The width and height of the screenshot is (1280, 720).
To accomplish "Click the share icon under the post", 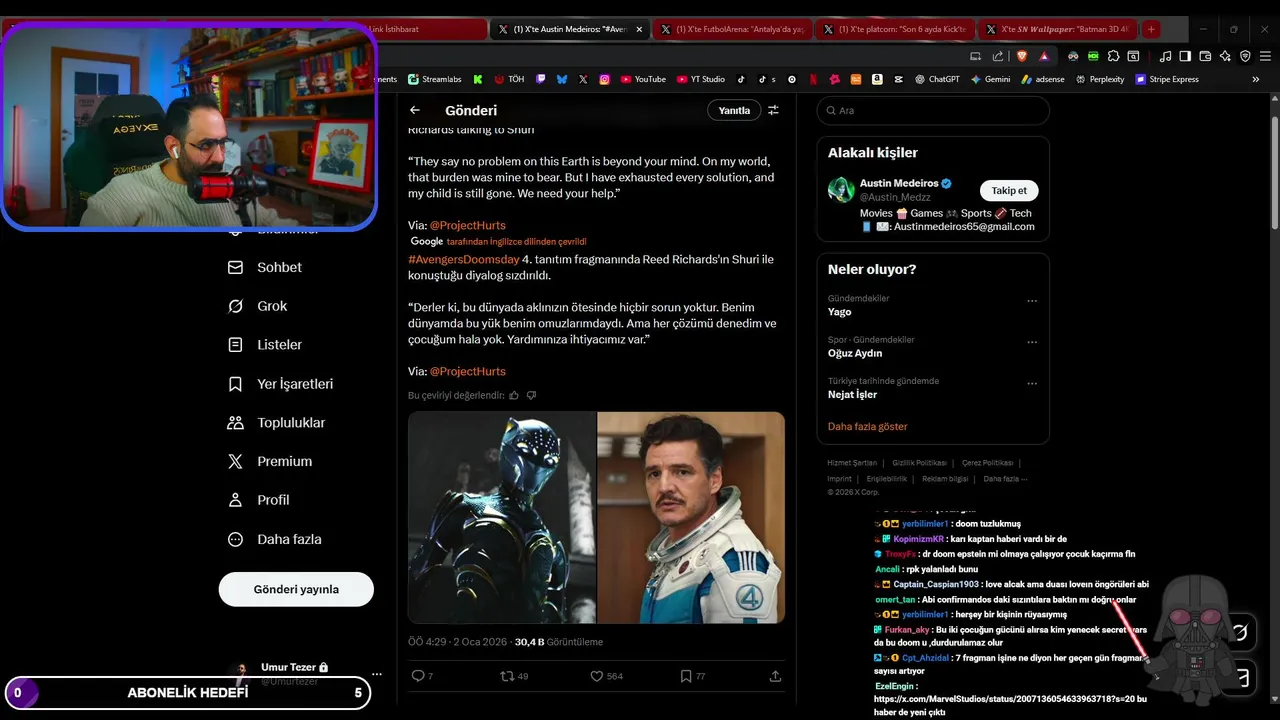I will click(775, 676).
